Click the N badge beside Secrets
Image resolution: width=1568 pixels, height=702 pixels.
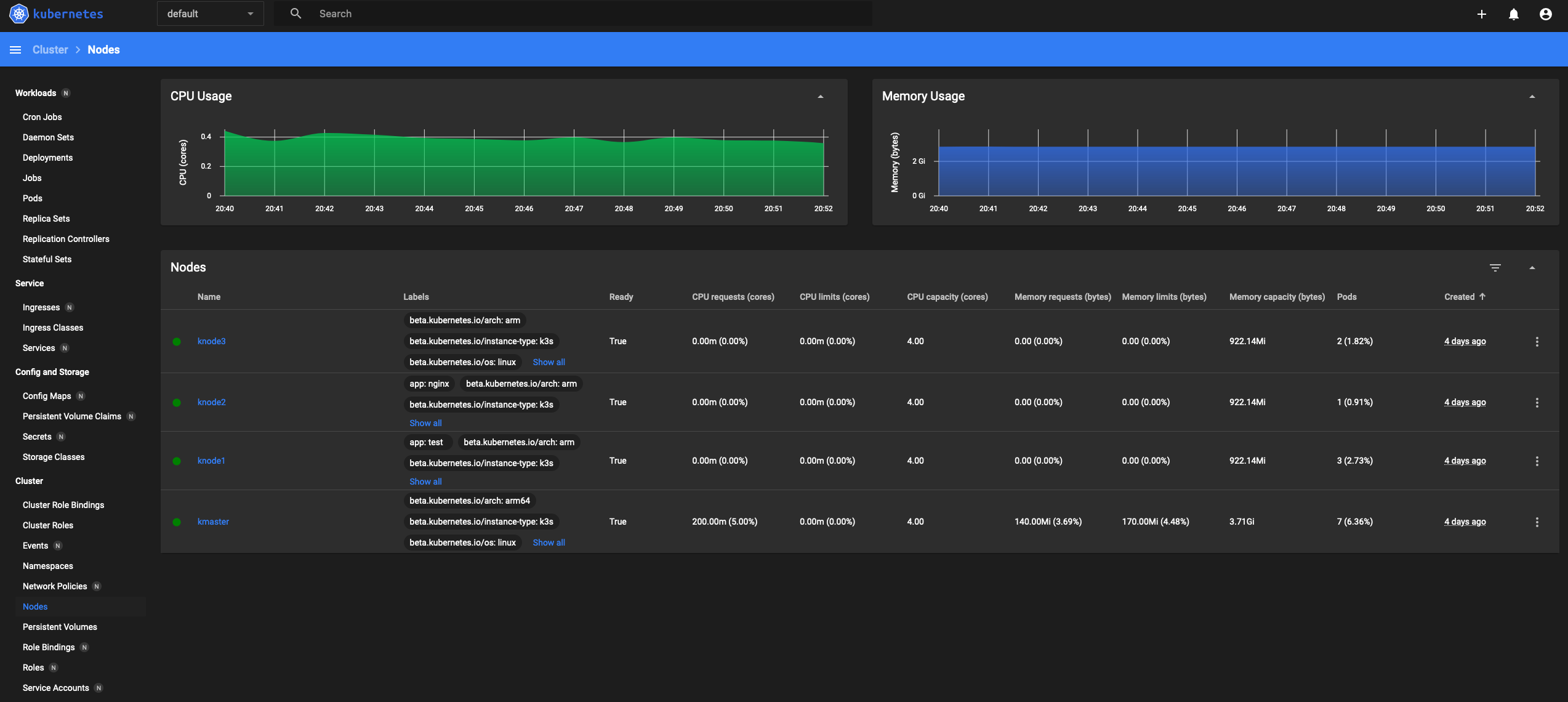(x=61, y=437)
